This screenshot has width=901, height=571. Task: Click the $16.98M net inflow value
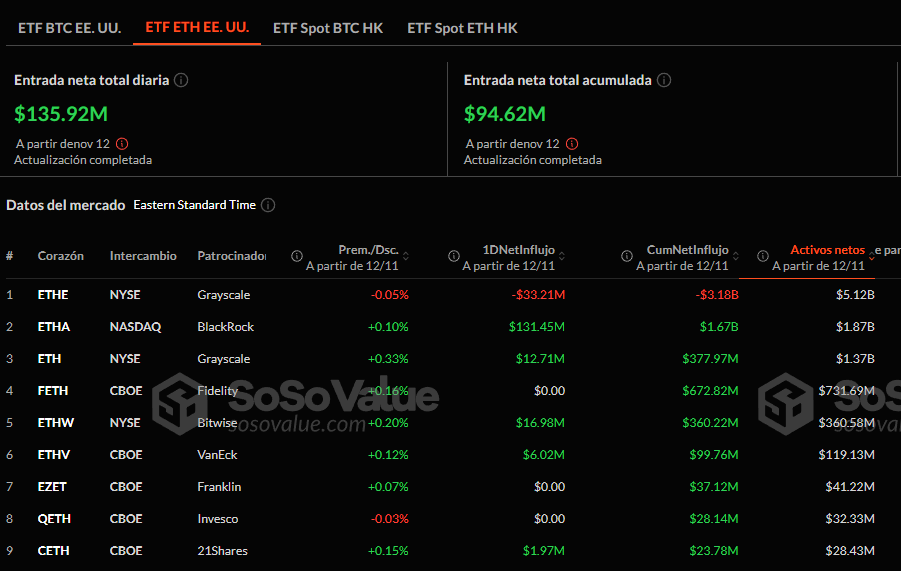[540, 423]
